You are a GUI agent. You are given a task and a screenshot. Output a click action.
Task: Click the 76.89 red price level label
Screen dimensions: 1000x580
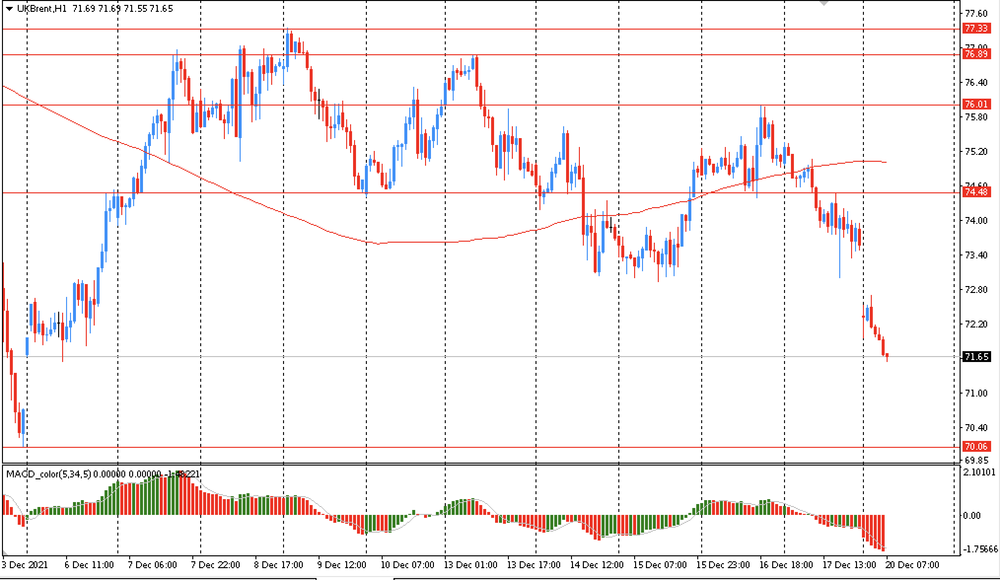(x=976, y=54)
